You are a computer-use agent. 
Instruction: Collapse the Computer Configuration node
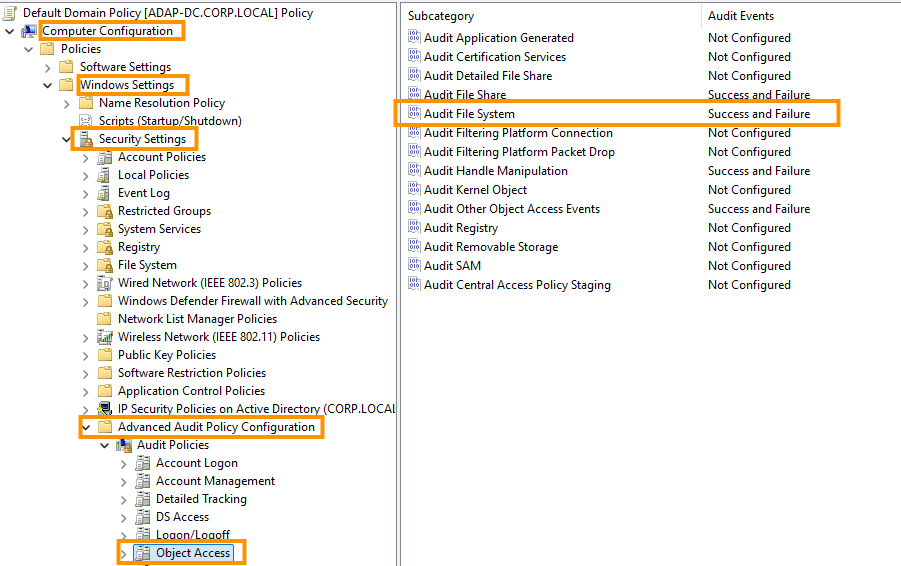[10, 31]
